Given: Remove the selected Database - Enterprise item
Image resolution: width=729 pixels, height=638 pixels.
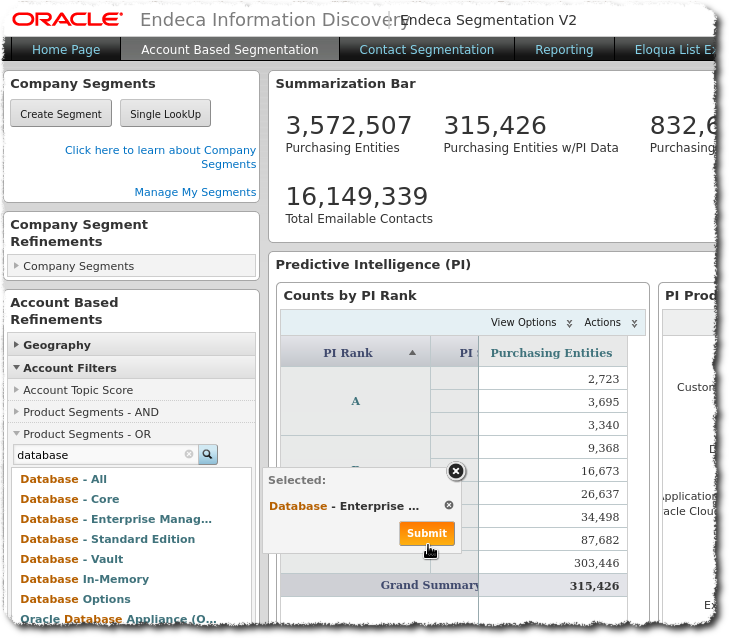Looking at the screenshot, I should click(x=449, y=506).
